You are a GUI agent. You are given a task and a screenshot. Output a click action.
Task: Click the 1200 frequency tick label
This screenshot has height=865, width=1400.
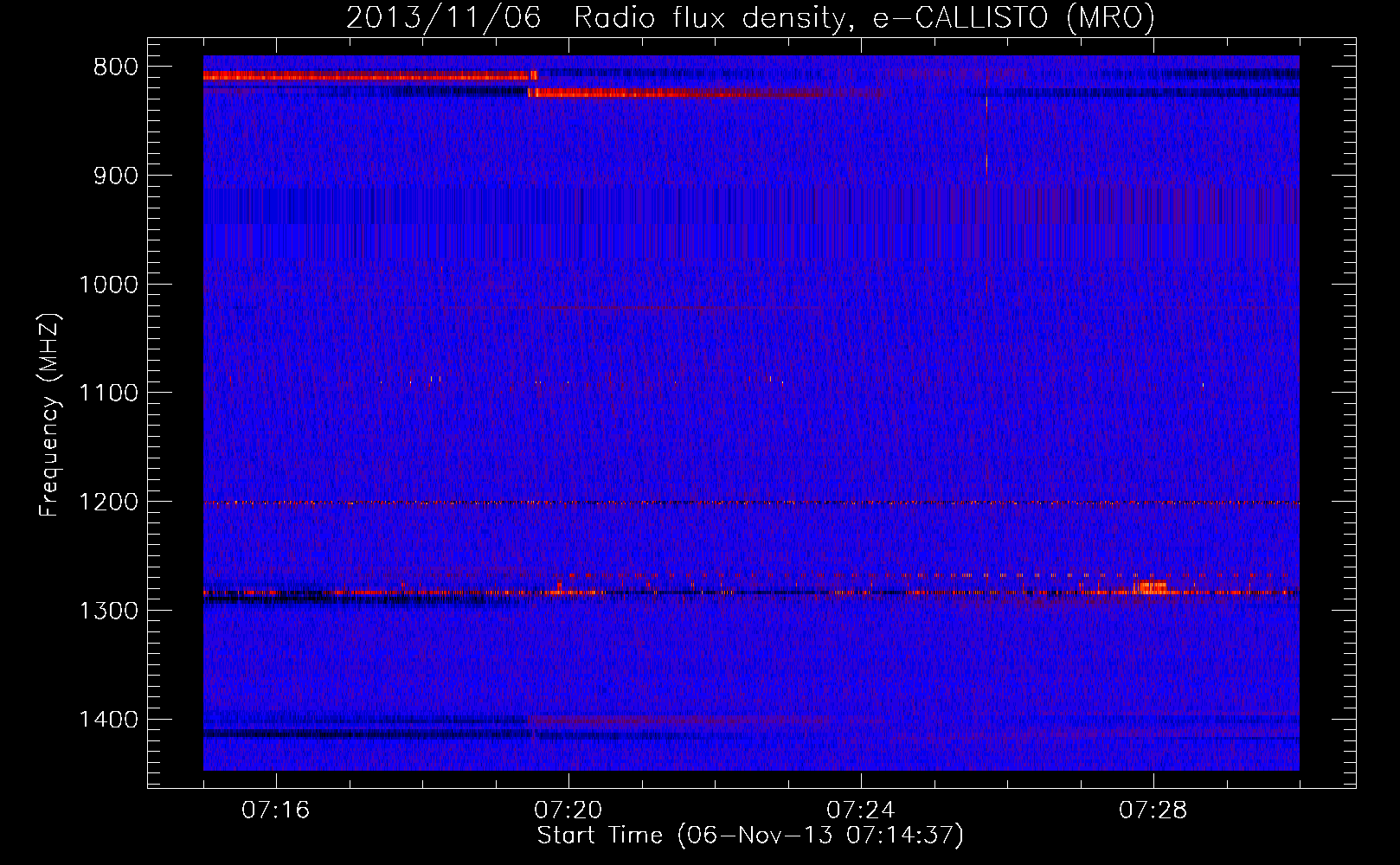(x=108, y=502)
